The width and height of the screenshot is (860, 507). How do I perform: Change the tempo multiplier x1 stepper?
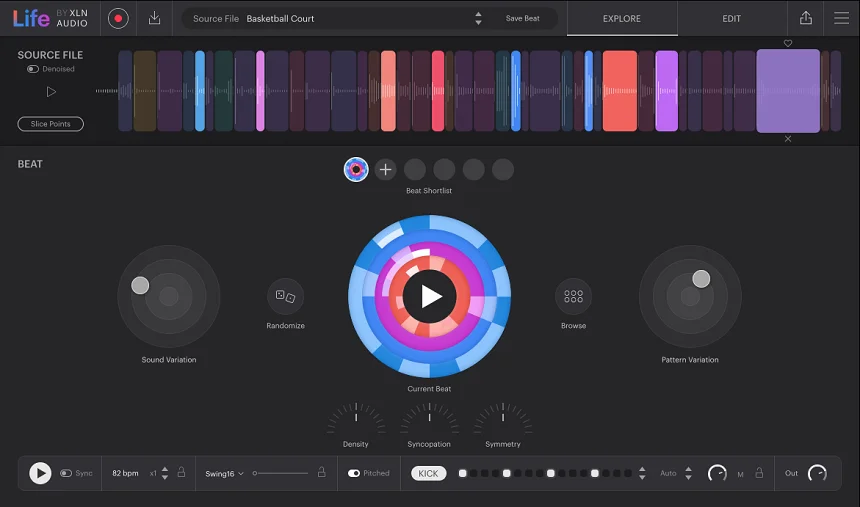tap(165, 473)
